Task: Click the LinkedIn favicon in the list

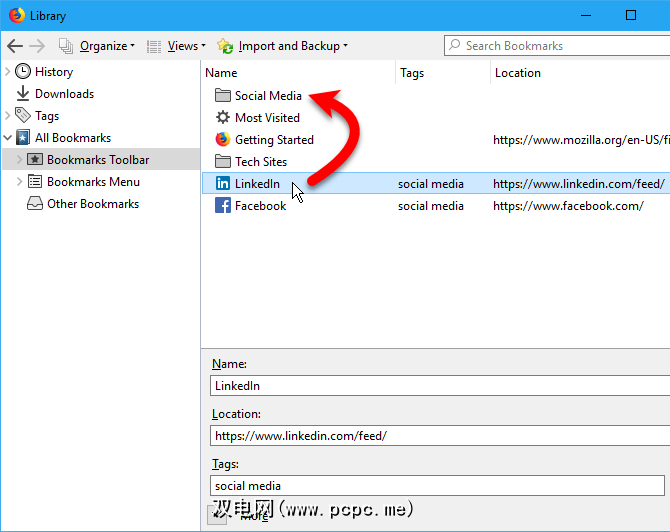Action: 223,183
